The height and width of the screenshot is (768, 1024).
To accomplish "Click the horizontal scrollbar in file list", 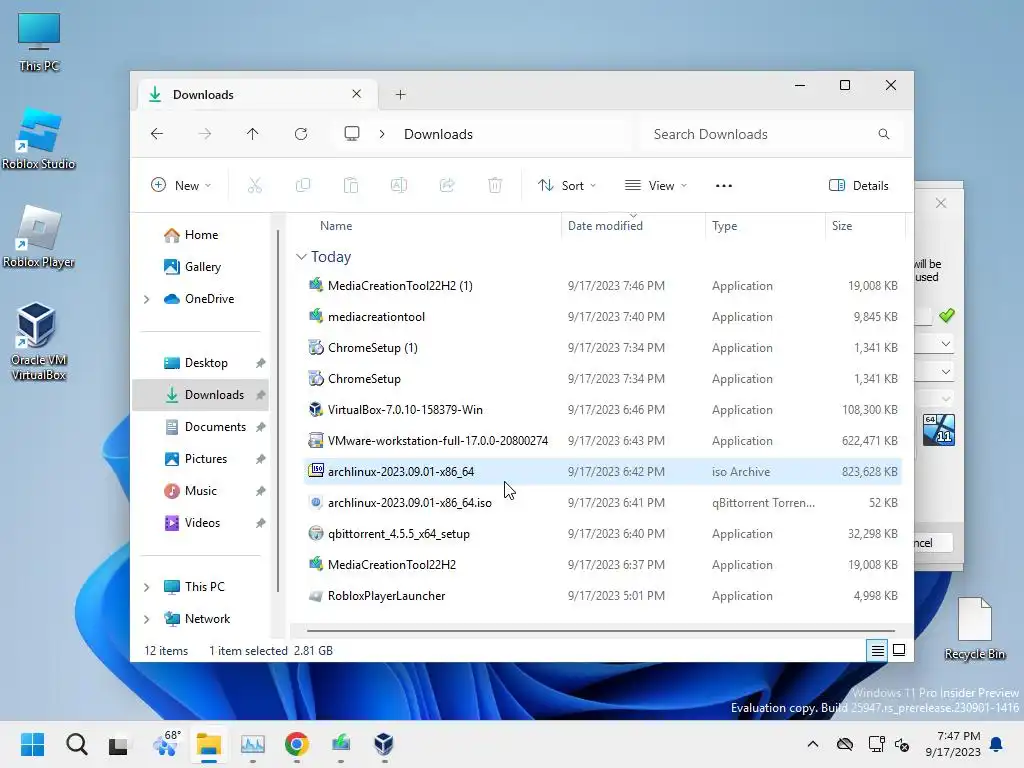I will [600, 631].
